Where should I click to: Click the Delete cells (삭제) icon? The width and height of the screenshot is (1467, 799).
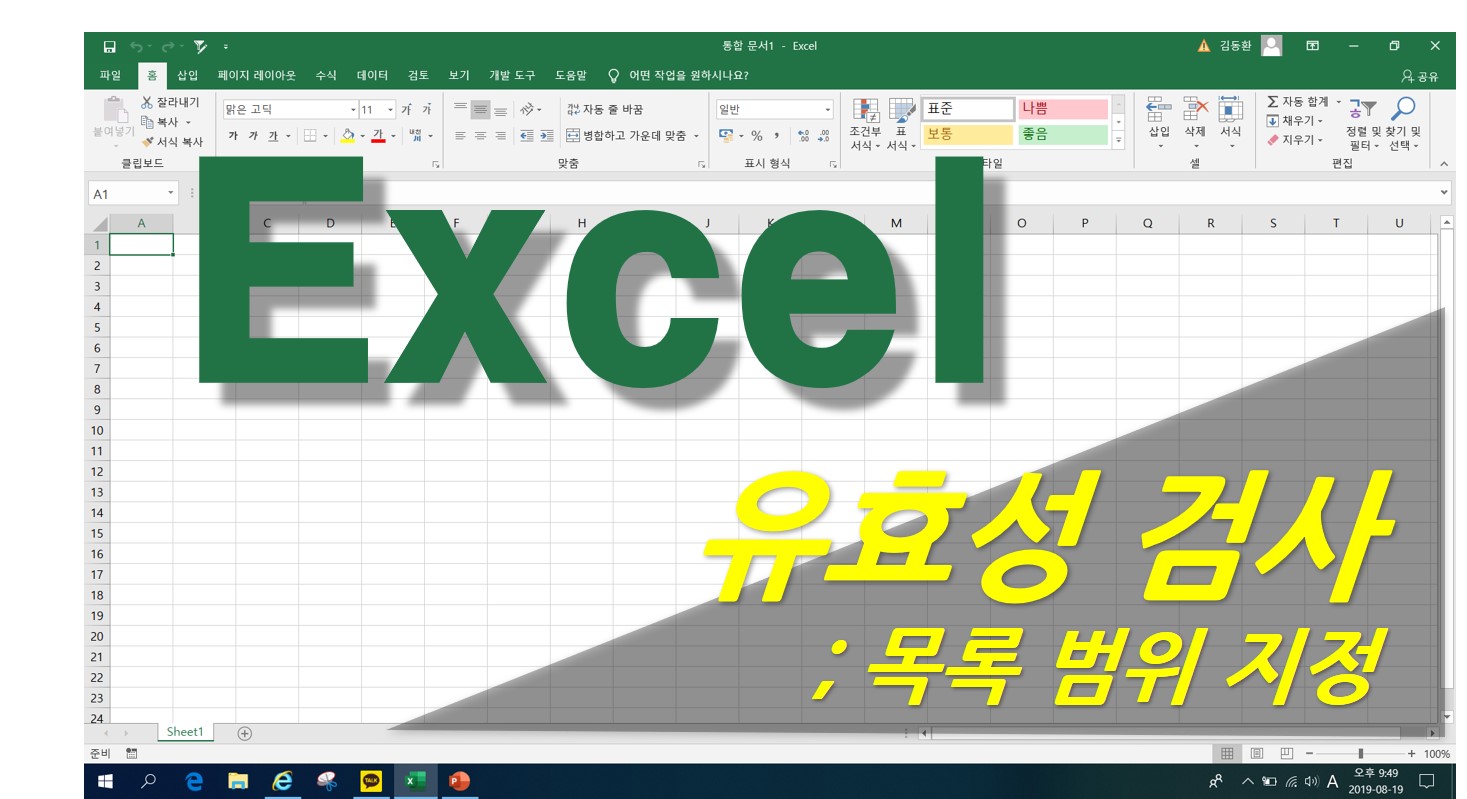click(1195, 109)
